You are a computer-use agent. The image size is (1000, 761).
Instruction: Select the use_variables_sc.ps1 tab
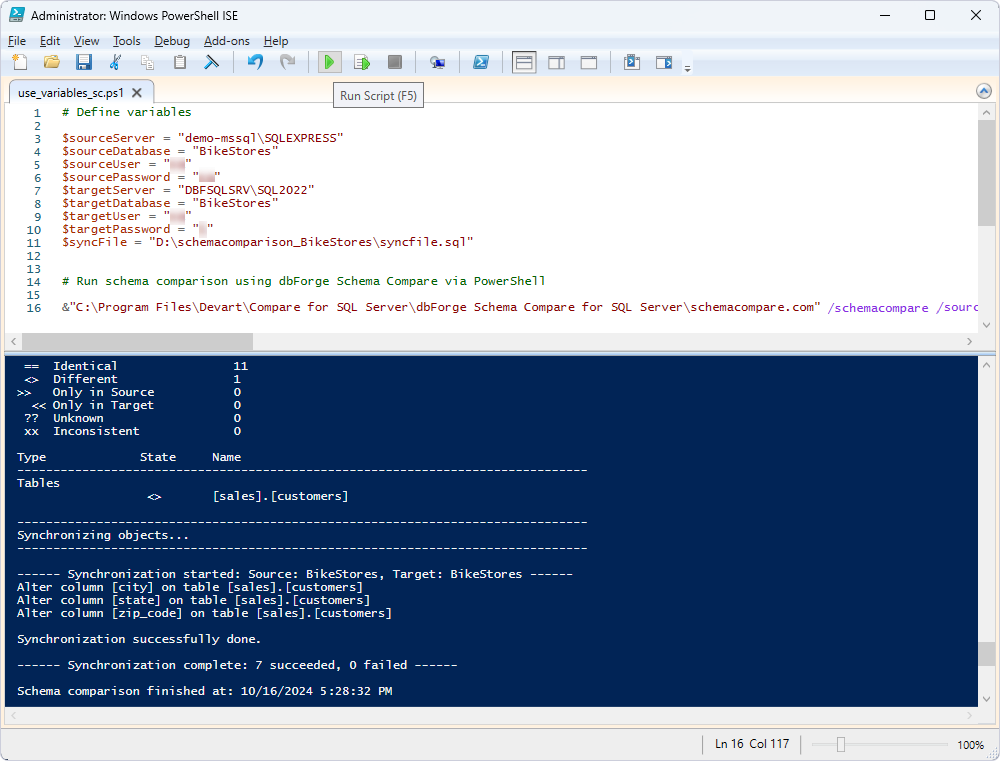click(x=71, y=92)
